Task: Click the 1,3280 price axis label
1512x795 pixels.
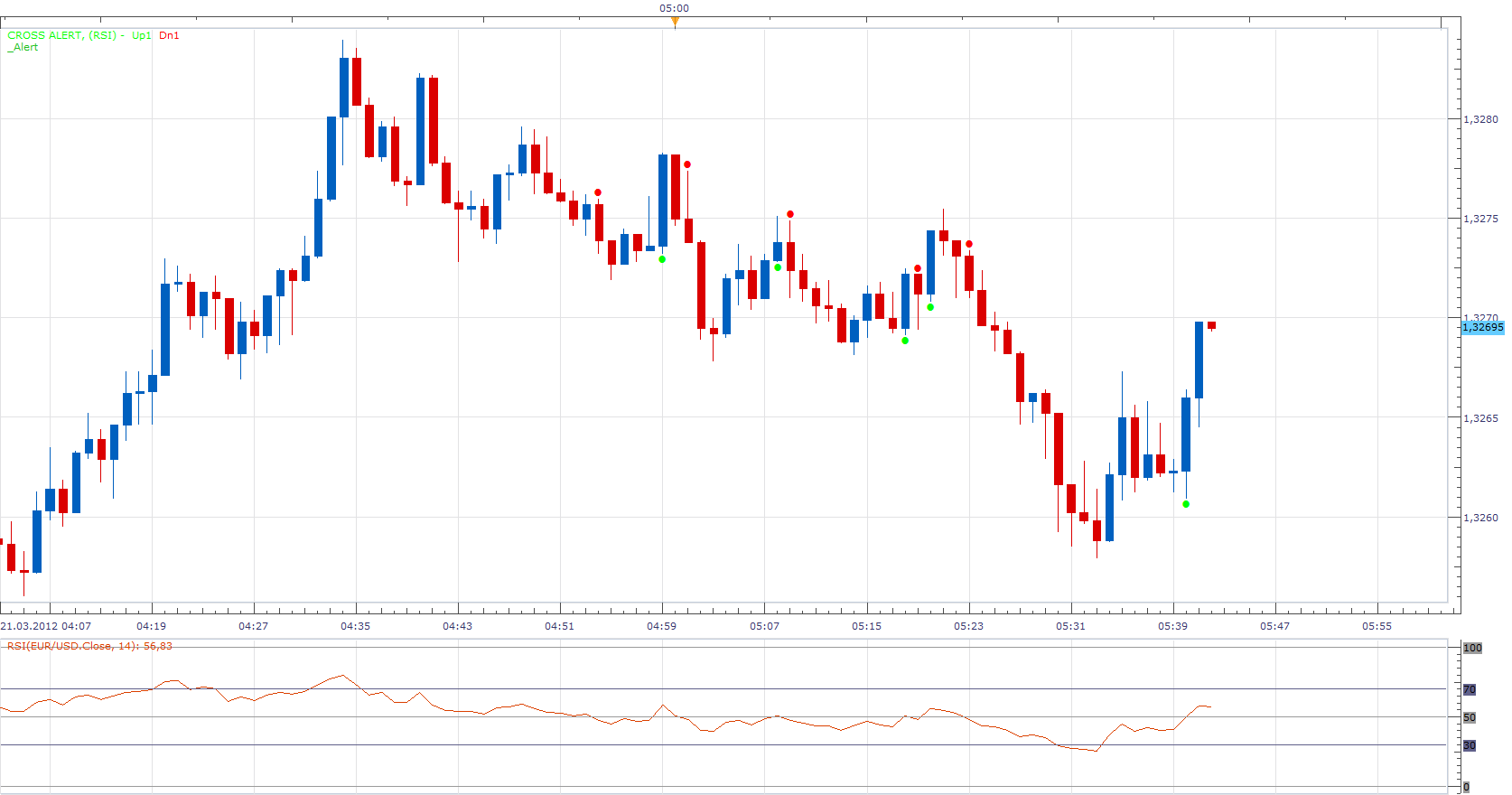Action: pyautogui.click(x=1480, y=119)
